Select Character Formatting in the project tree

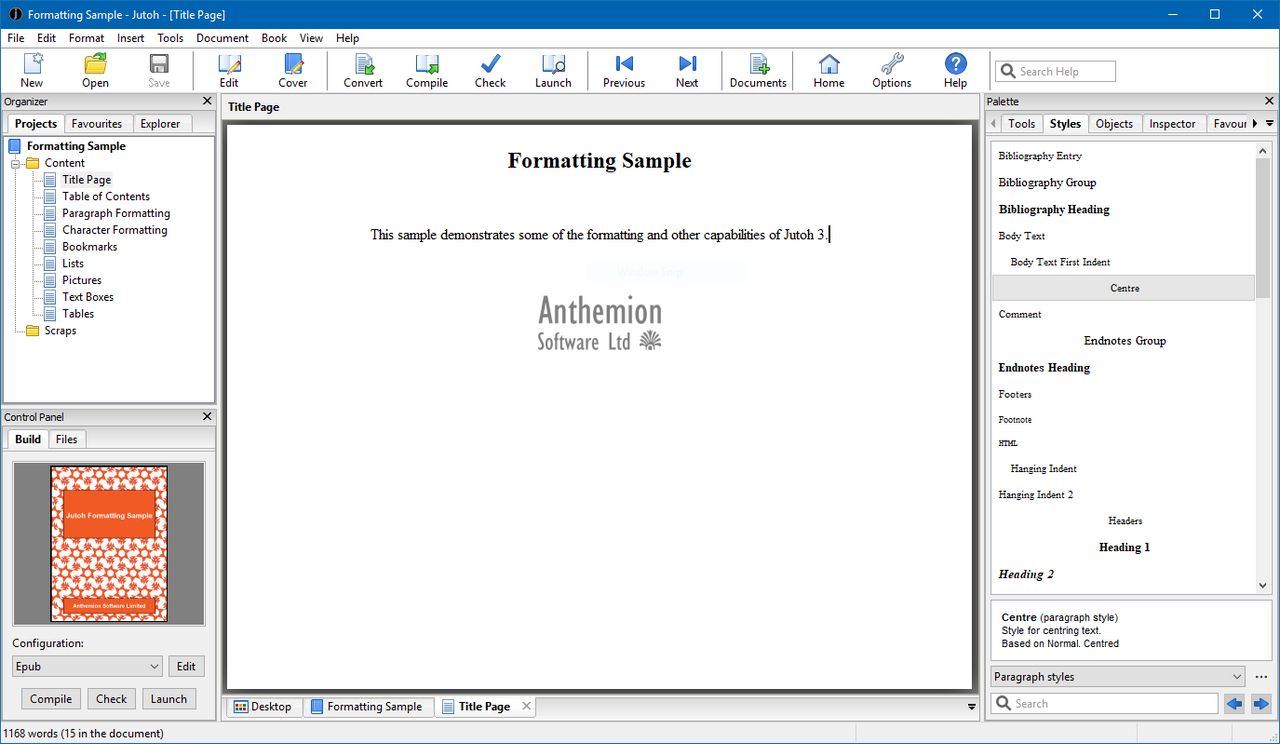(115, 230)
